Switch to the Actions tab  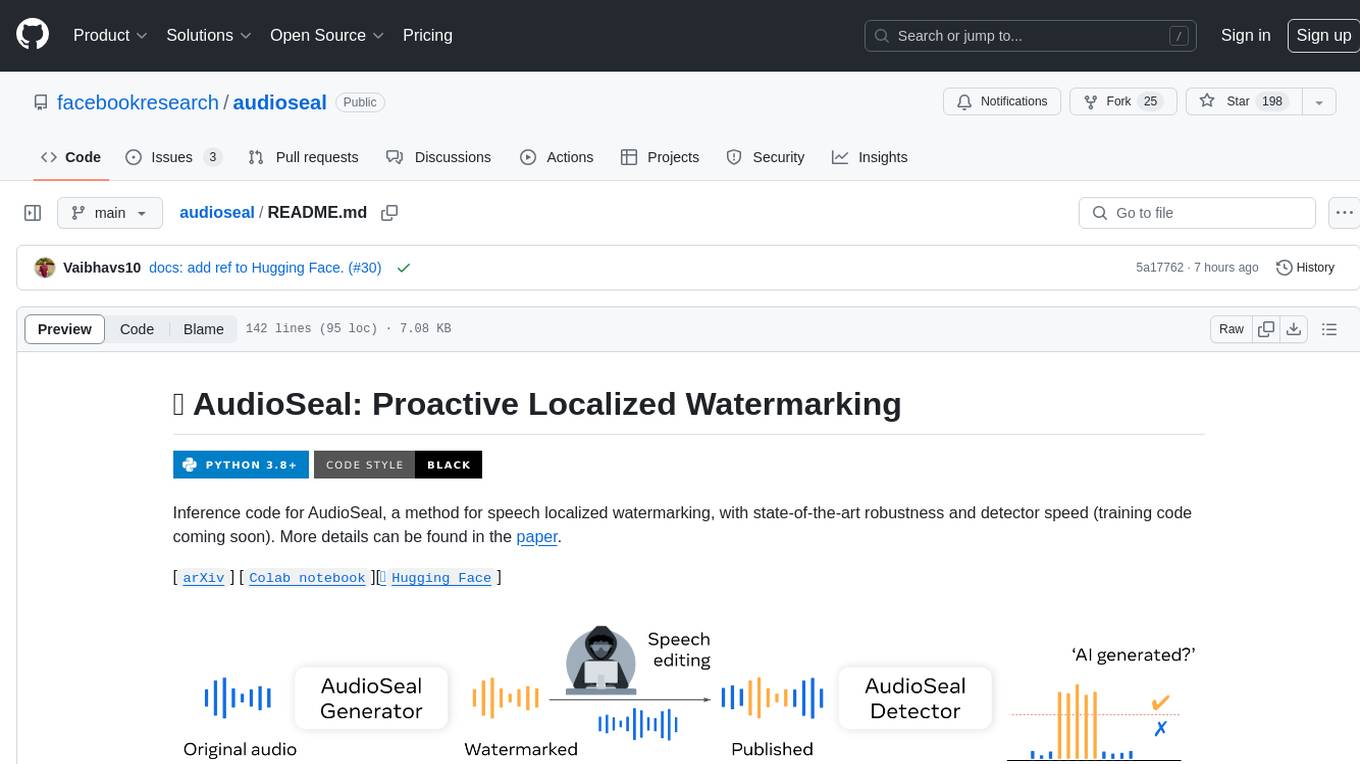pos(557,157)
